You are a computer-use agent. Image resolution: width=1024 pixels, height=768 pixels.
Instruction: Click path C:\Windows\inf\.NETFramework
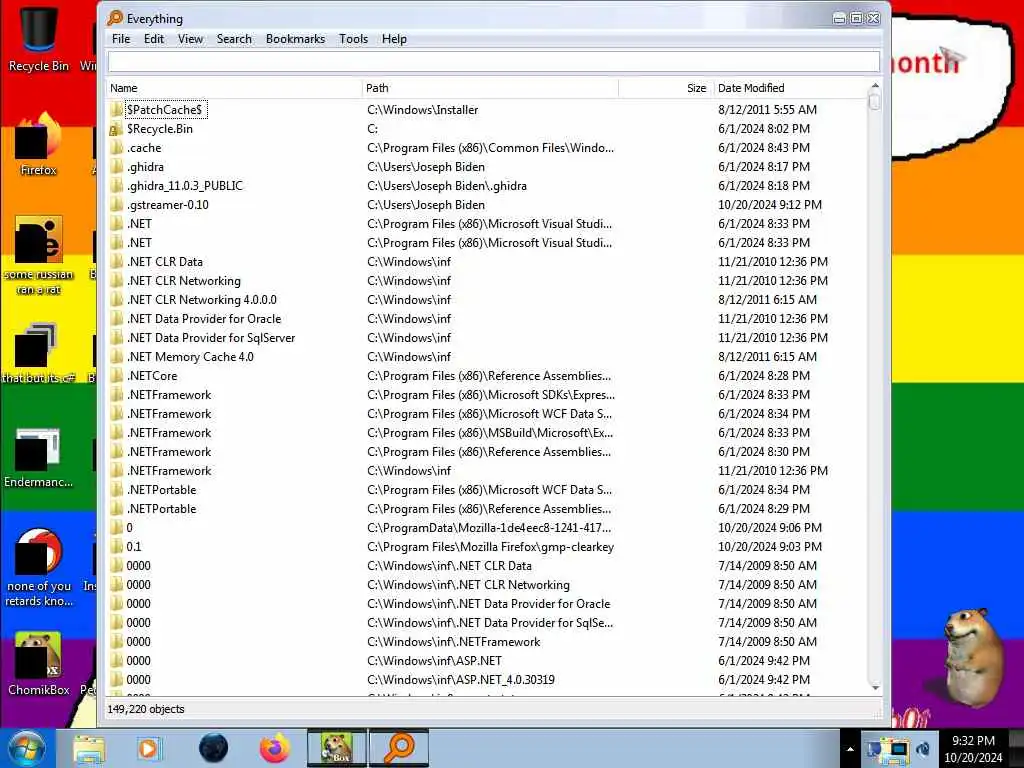tap(453, 642)
